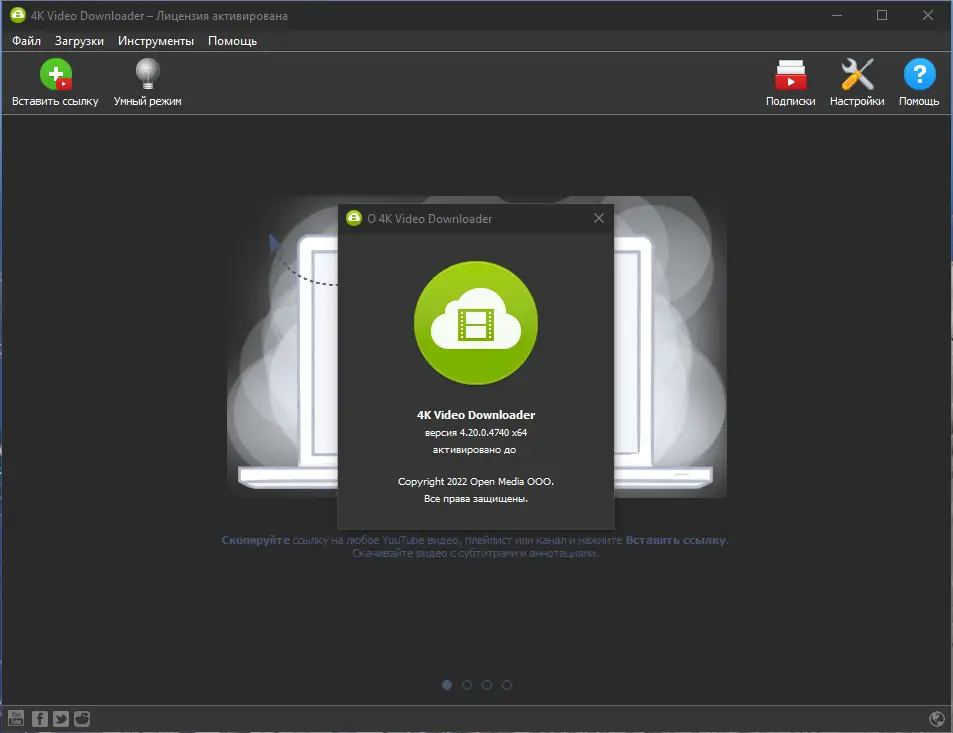Open Настройки settings

[856, 82]
